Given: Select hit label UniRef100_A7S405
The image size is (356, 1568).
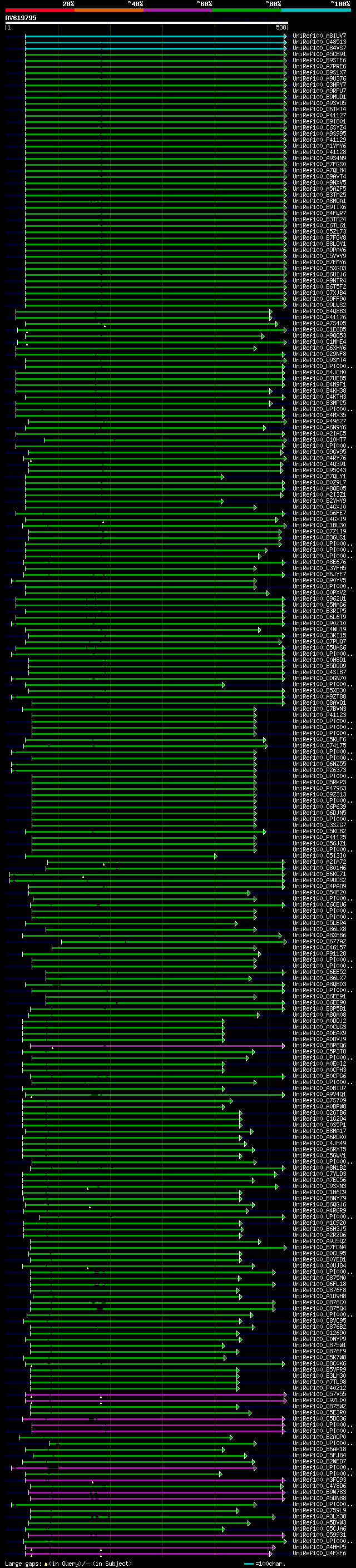Looking at the screenshot, I should click(x=319, y=323).
